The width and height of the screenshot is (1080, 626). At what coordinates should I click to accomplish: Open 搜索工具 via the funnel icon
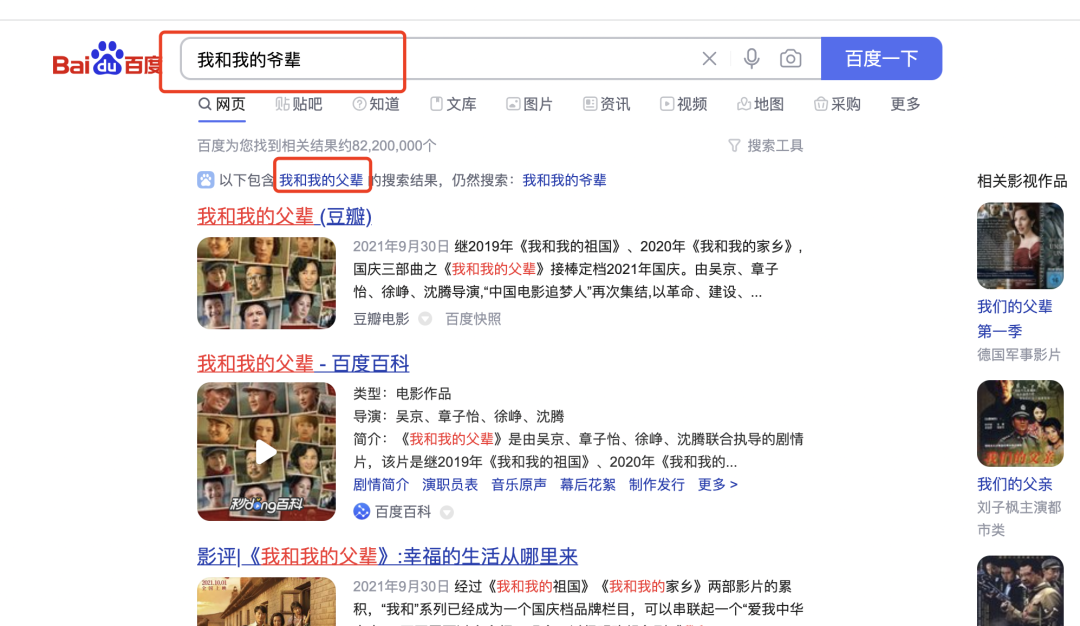[x=734, y=145]
